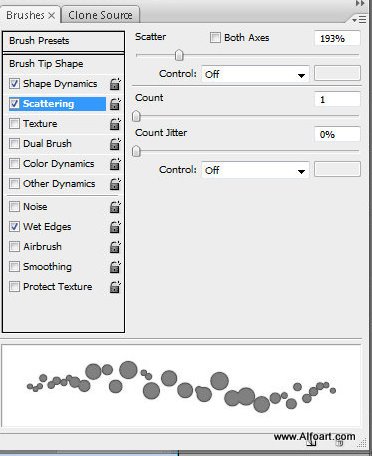Open the Scatter Control dropdown
Viewport: 372px width, 456px height.
255,74
